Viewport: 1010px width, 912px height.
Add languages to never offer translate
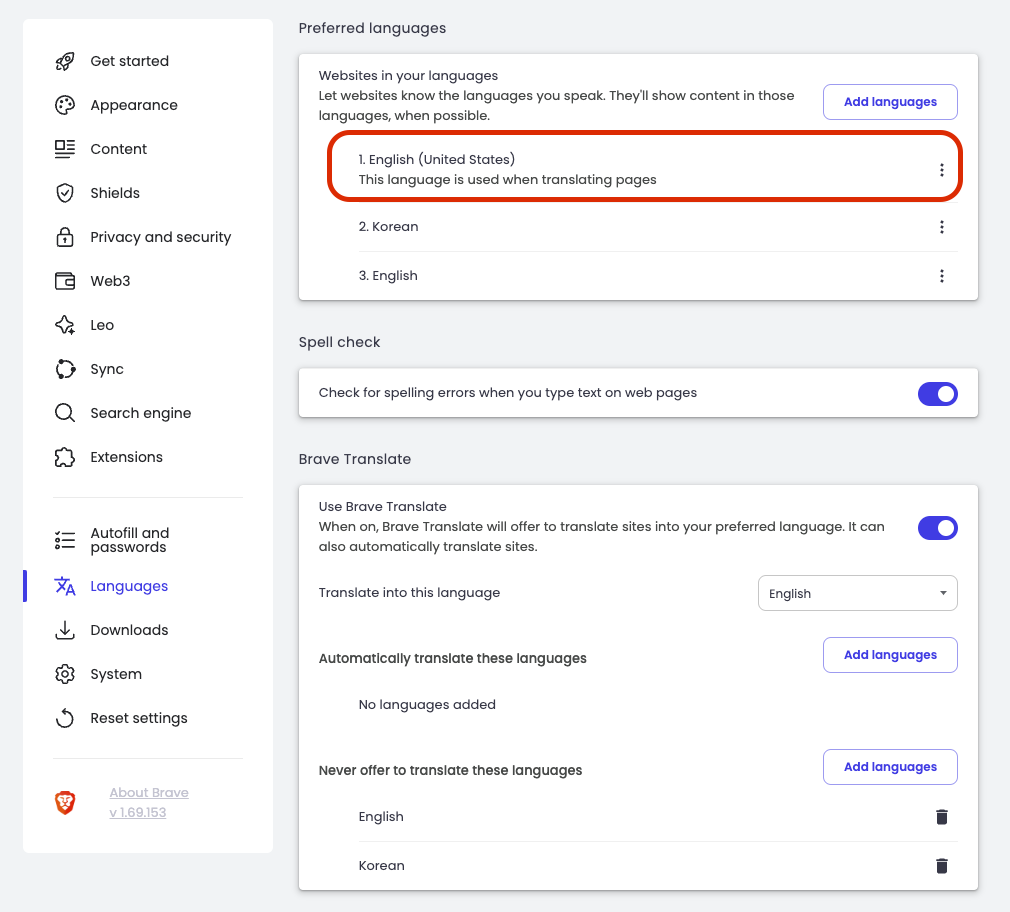click(890, 767)
